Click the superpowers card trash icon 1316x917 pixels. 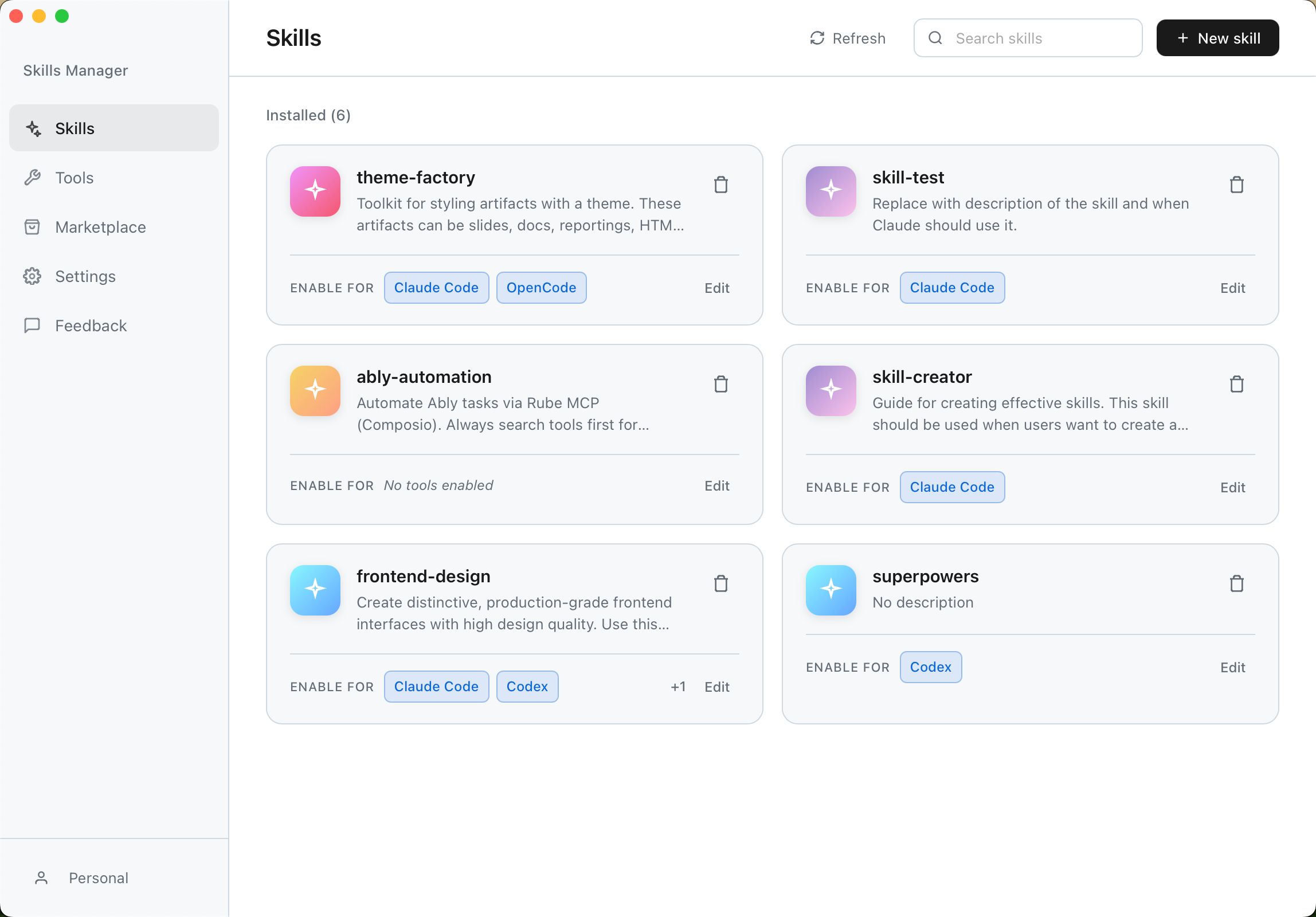tap(1236, 584)
